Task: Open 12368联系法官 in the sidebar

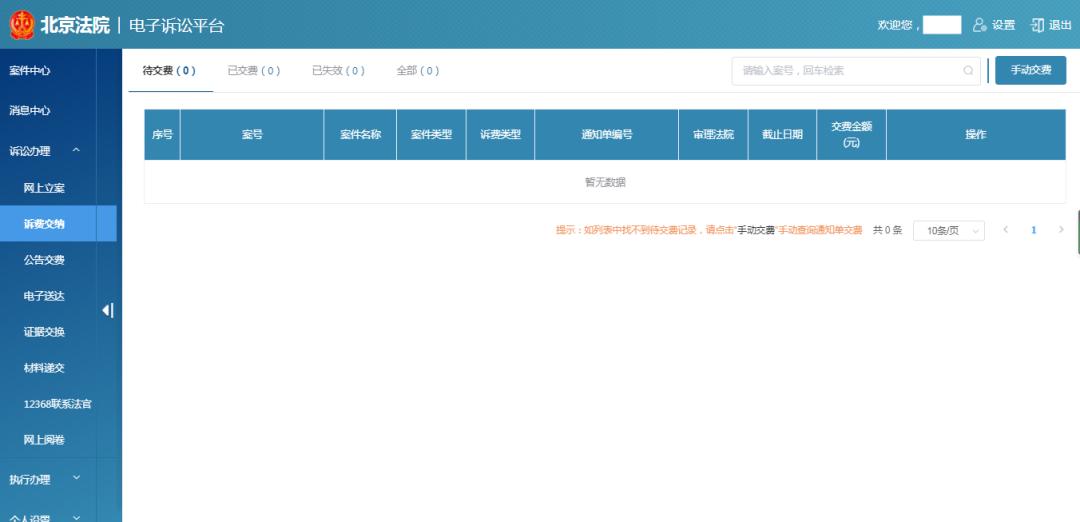Action: click(58, 404)
